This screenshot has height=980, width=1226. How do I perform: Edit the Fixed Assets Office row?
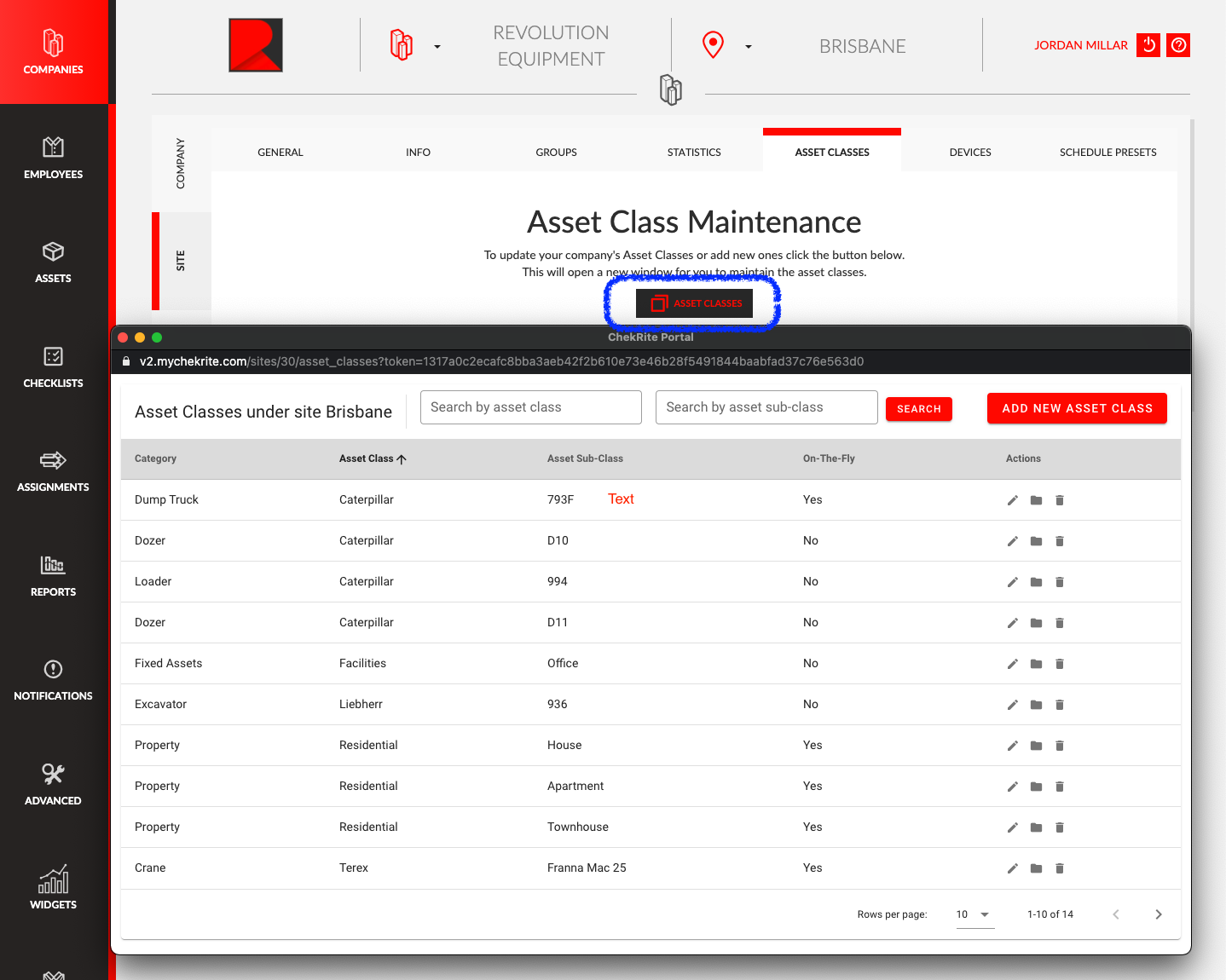[x=1012, y=664]
